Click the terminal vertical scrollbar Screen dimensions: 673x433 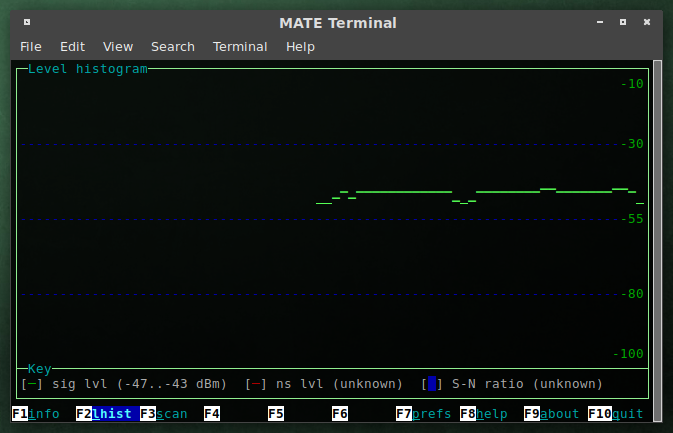coord(657,230)
